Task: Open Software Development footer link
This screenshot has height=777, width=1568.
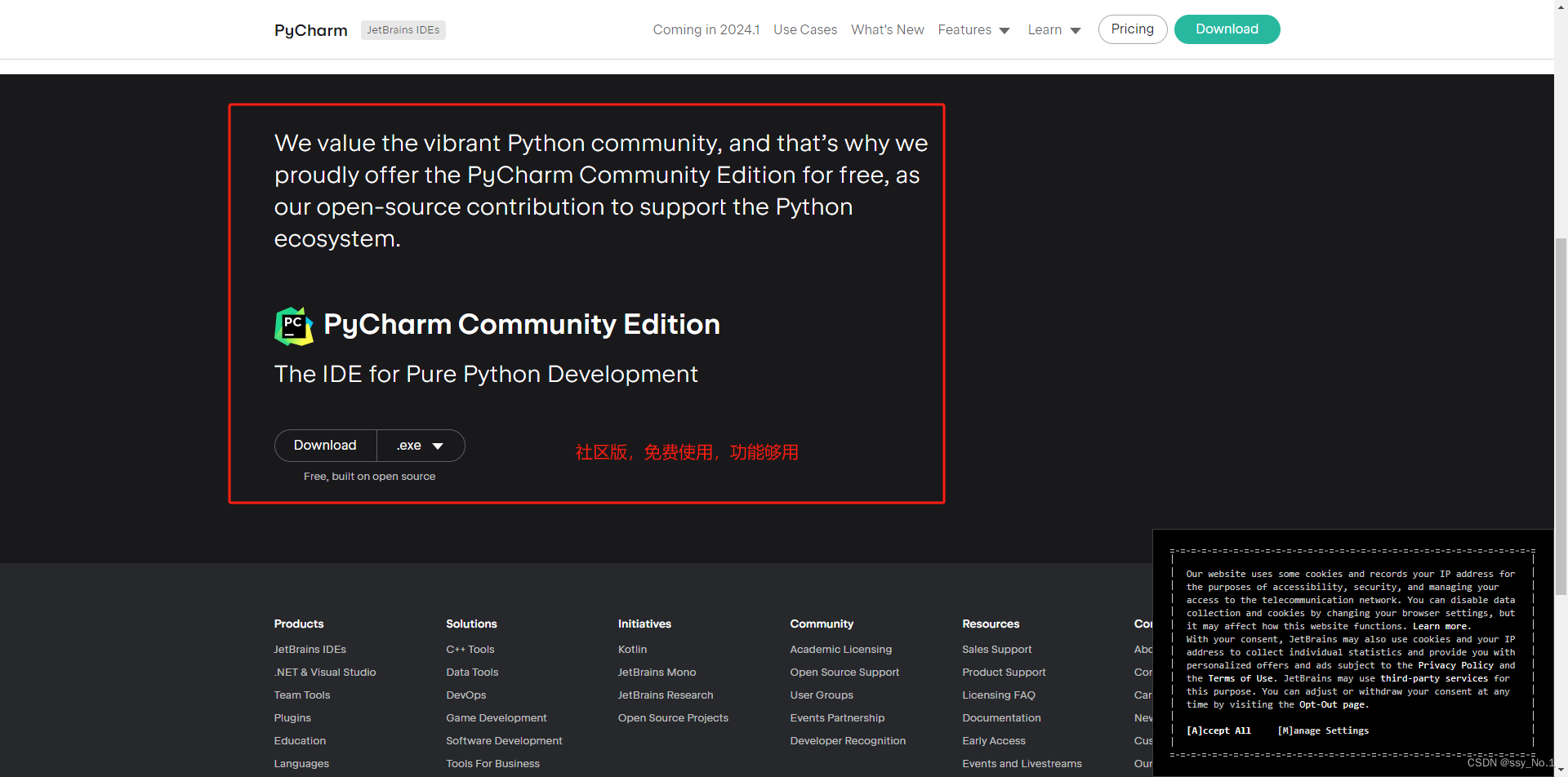Action: point(504,741)
